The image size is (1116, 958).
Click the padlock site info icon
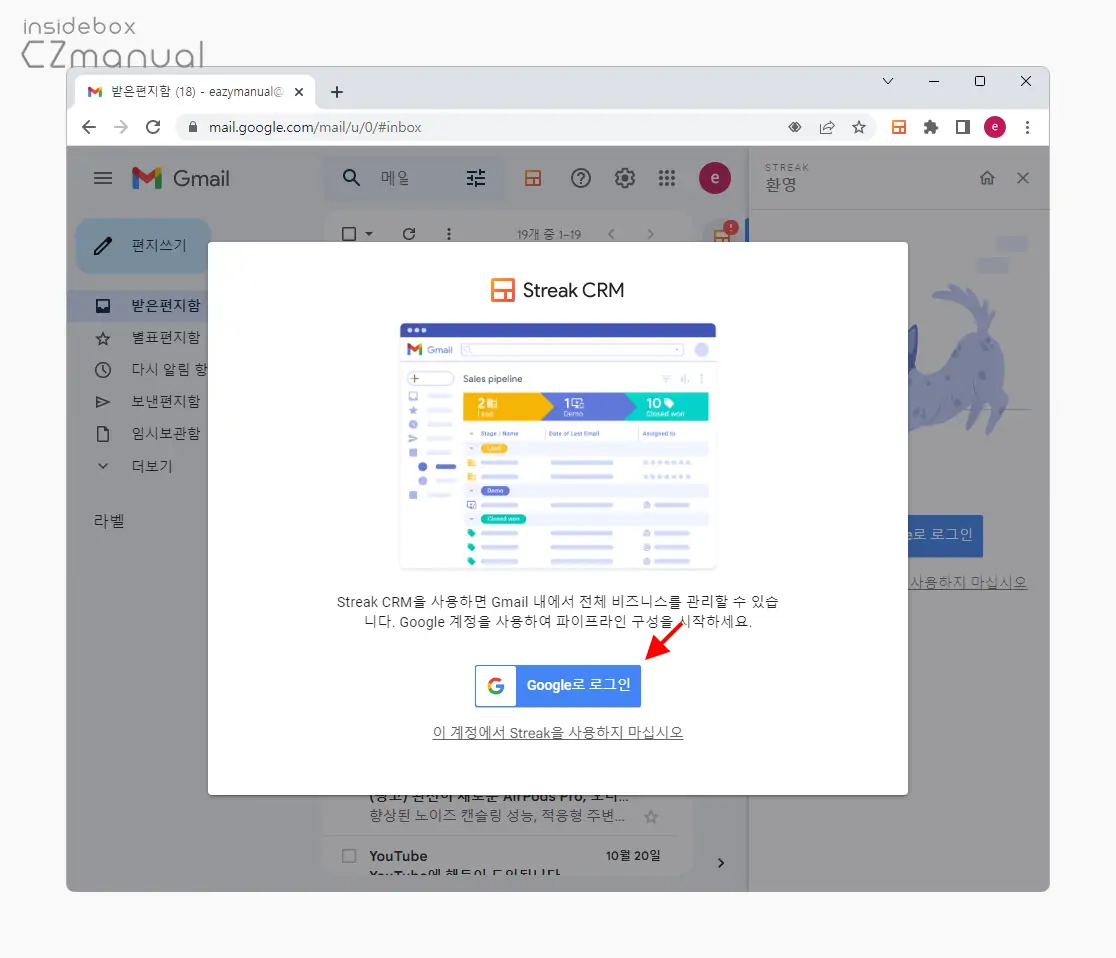pos(192,127)
